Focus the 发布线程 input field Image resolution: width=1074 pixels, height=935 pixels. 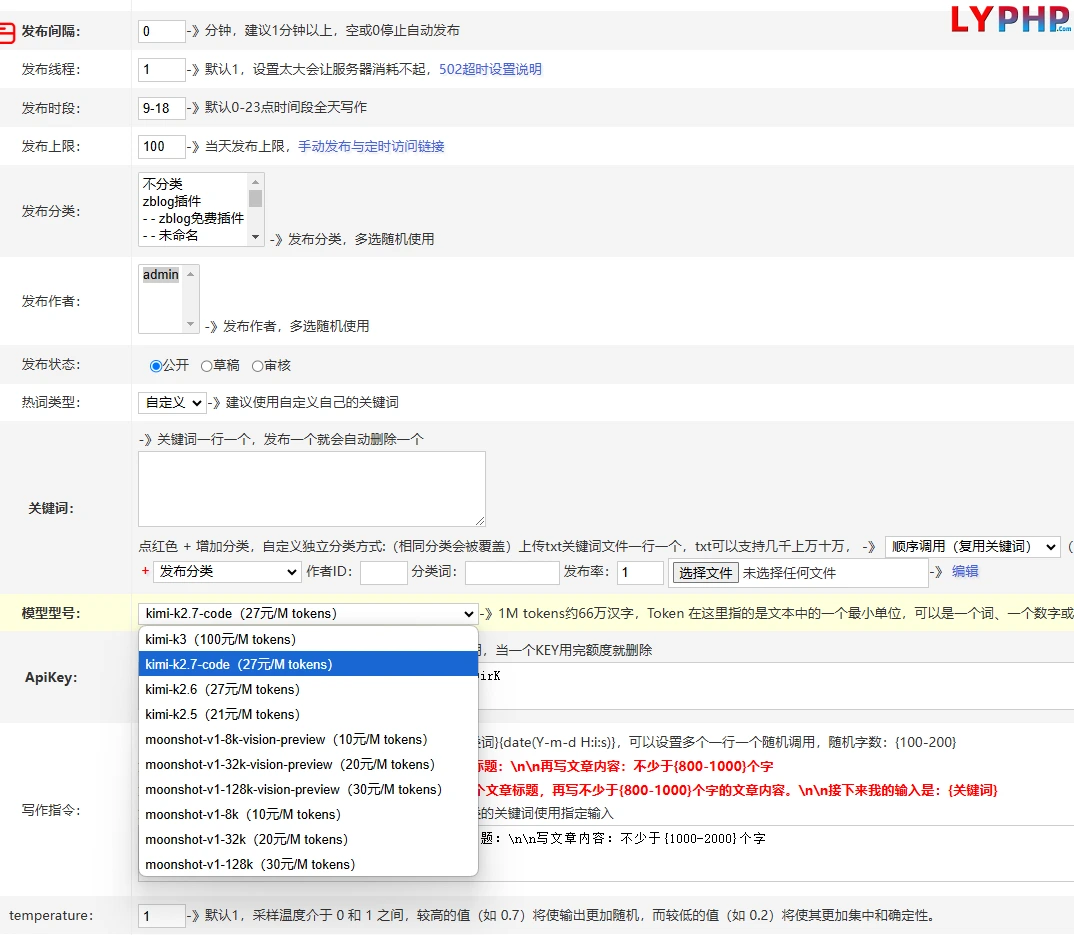pyautogui.click(x=162, y=69)
